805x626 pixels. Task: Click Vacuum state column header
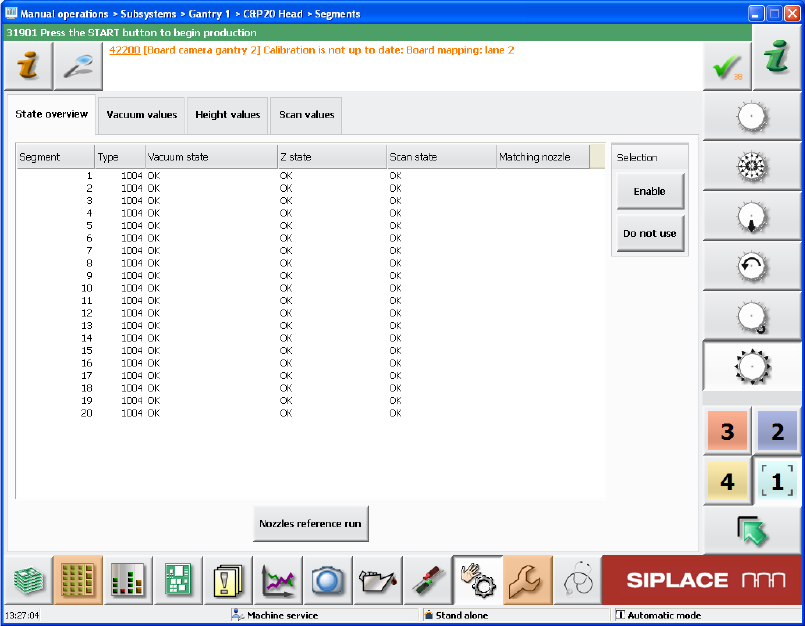211,157
